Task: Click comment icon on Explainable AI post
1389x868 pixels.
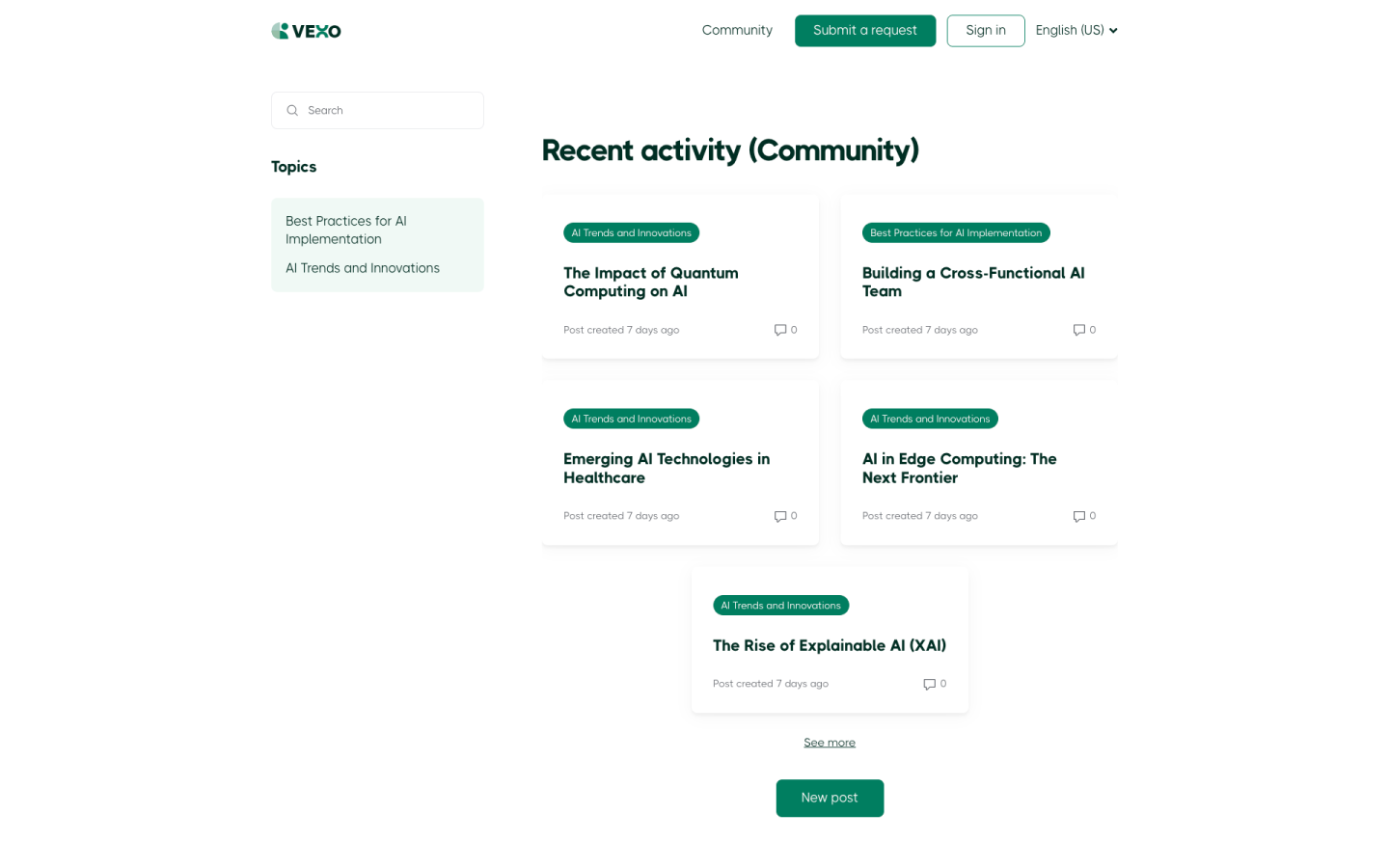Action: 929,684
